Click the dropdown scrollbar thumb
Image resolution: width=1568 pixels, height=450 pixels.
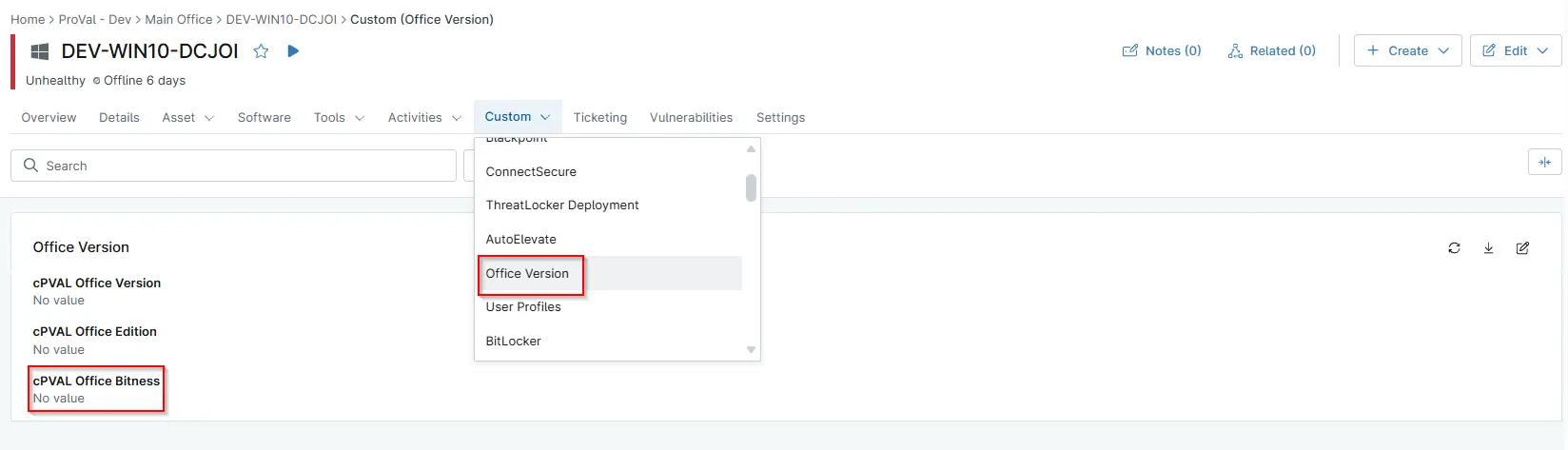pyautogui.click(x=751, y=187)
